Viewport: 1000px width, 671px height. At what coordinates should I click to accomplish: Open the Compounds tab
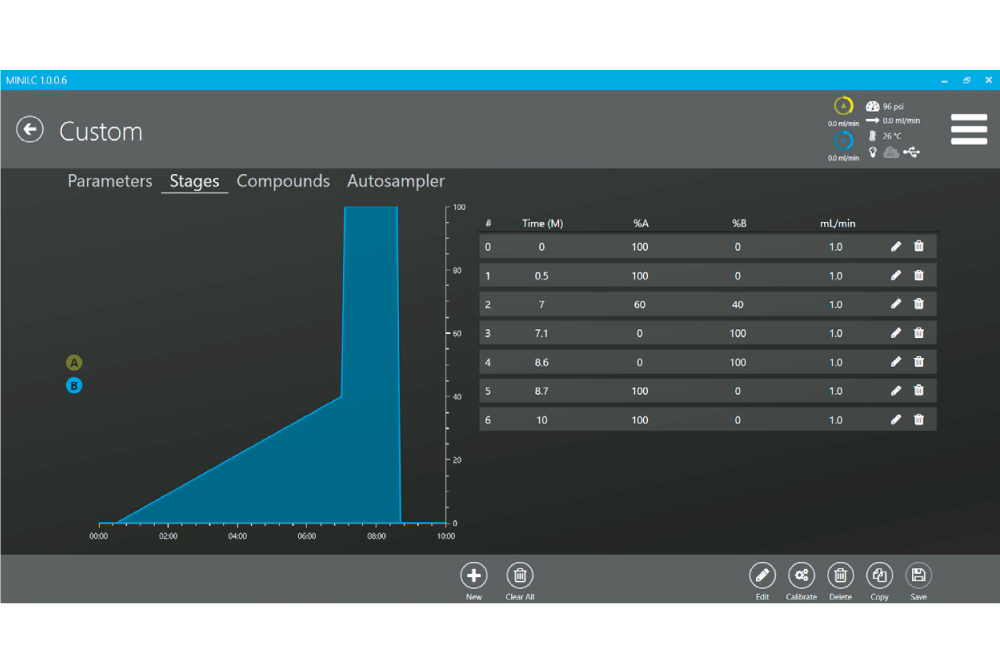(283, 181)
